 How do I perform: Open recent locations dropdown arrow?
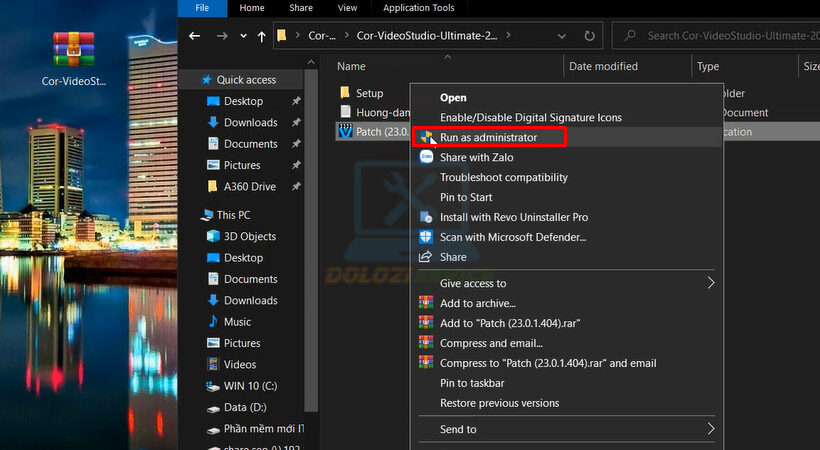[x=241, y=37]
